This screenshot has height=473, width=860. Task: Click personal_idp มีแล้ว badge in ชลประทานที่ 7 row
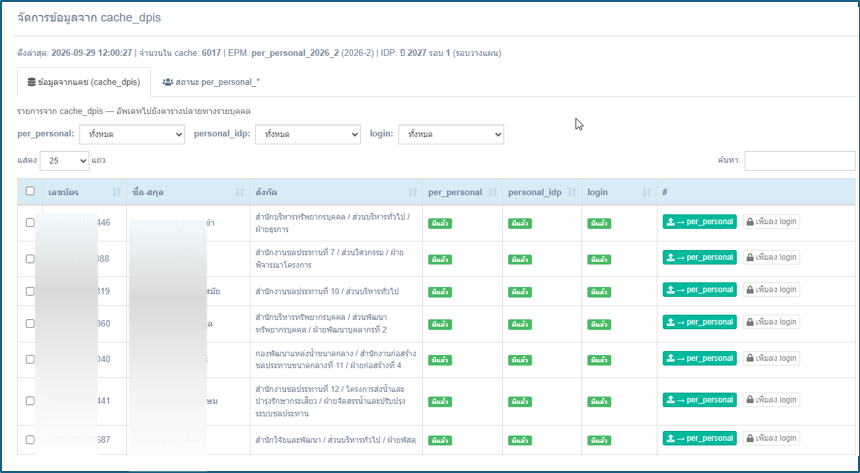[x=519, y=260]
